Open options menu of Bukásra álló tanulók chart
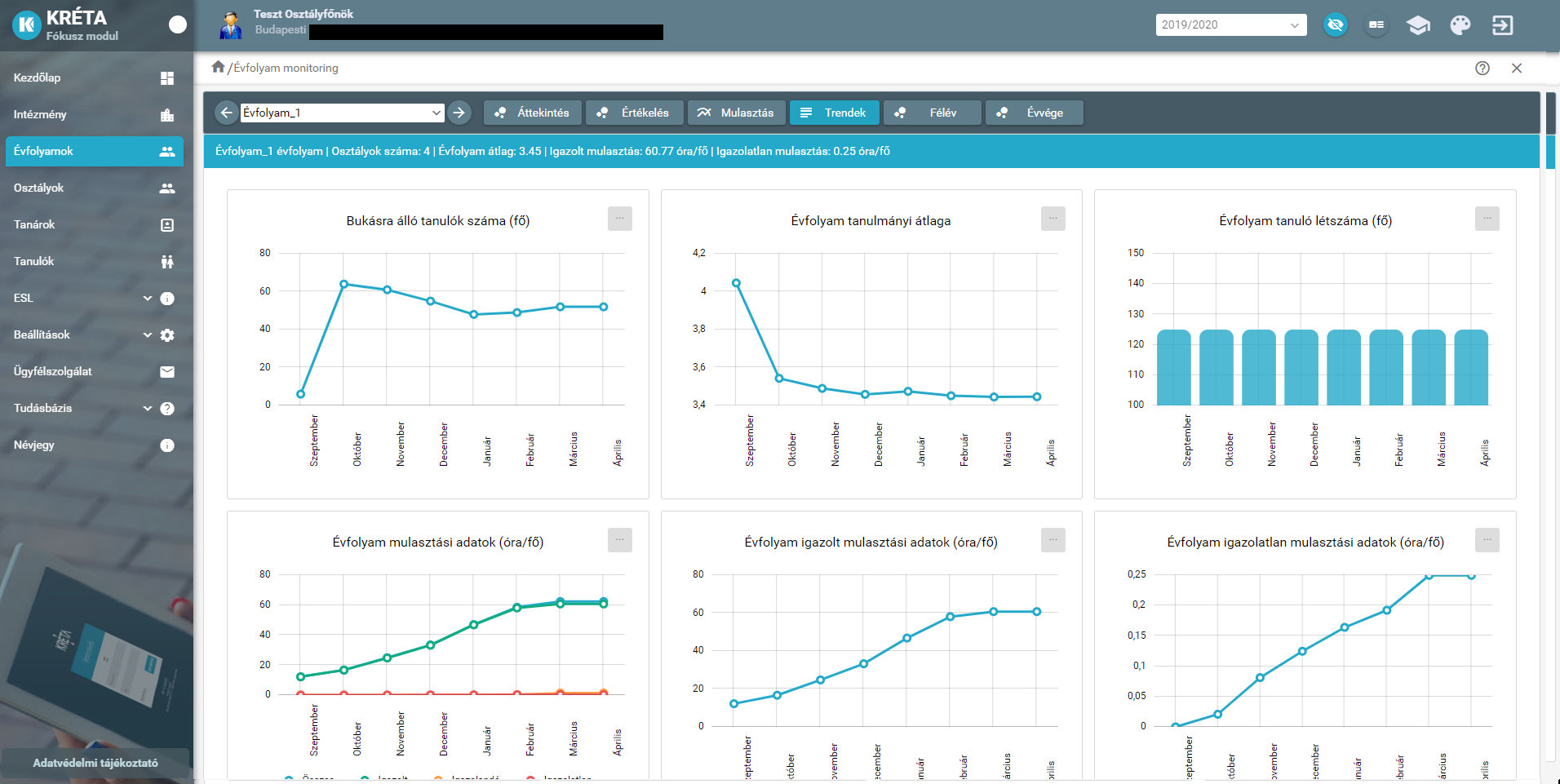The width and height of the screenshot is (1560, 784). pyautogui.click(x=620, y=219)
